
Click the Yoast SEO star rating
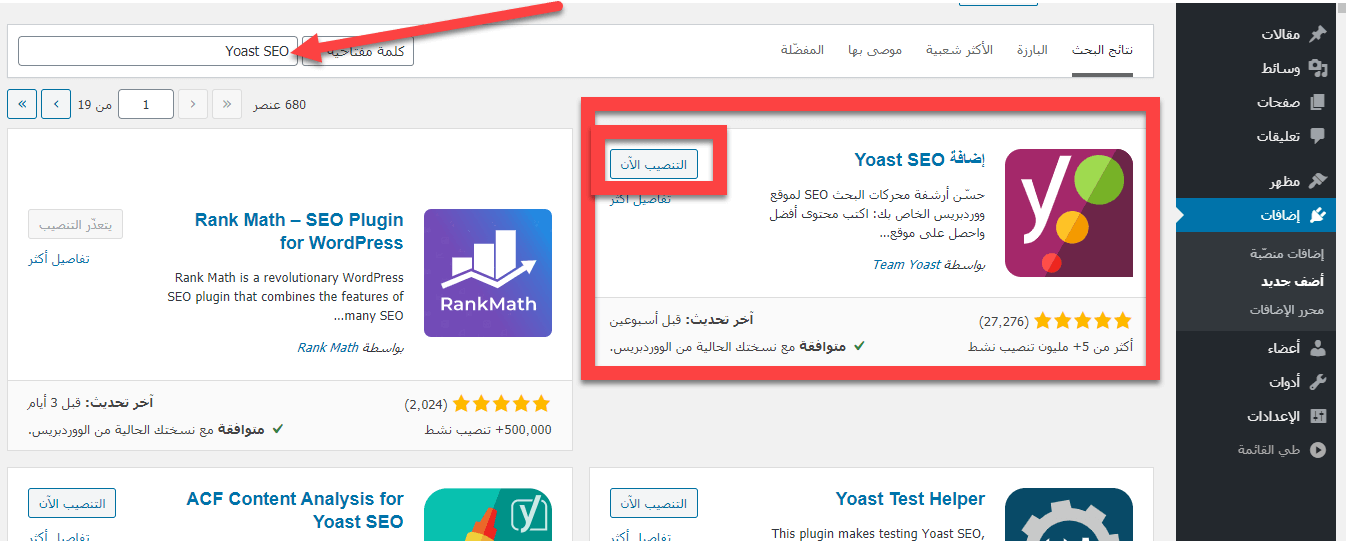[1082, 321]
